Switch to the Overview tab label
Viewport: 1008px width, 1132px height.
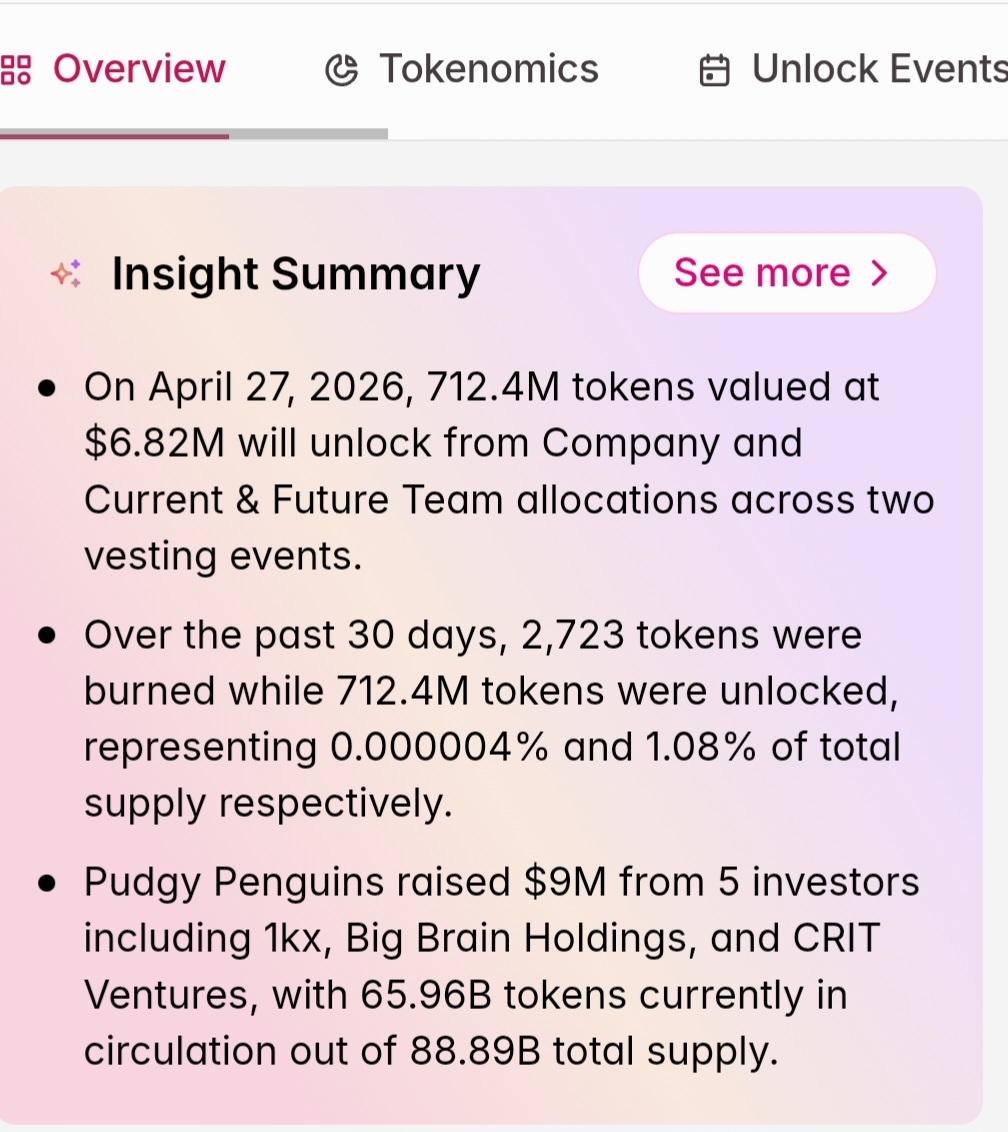[139, 69]
